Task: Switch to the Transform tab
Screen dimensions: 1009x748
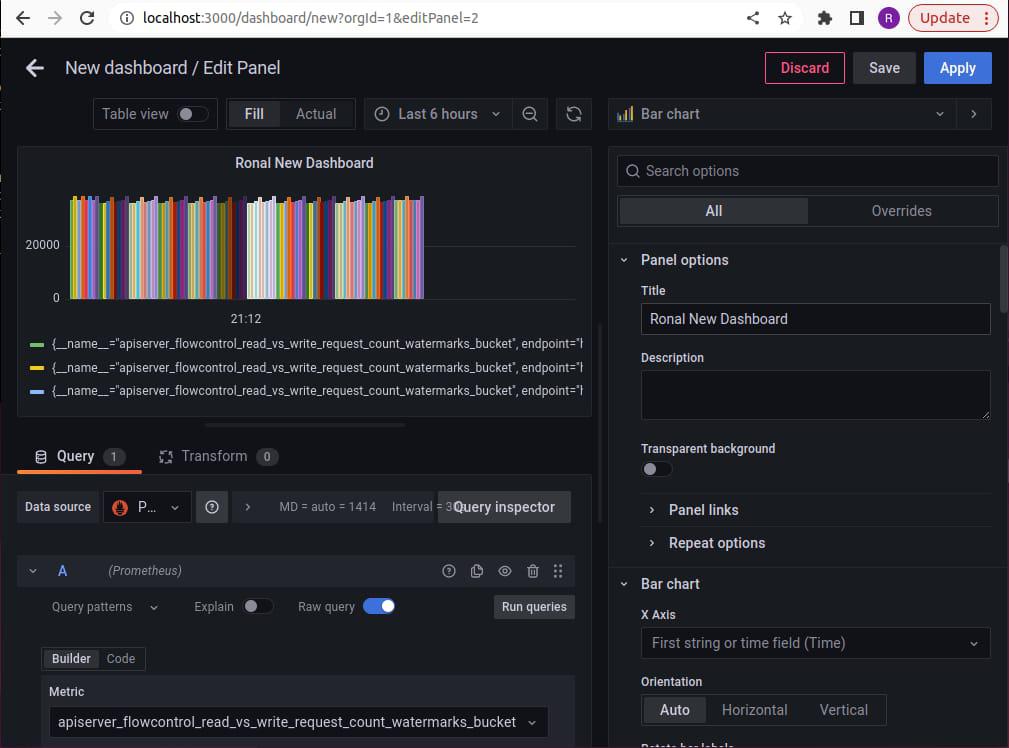Action: click(x=218, y=456)
